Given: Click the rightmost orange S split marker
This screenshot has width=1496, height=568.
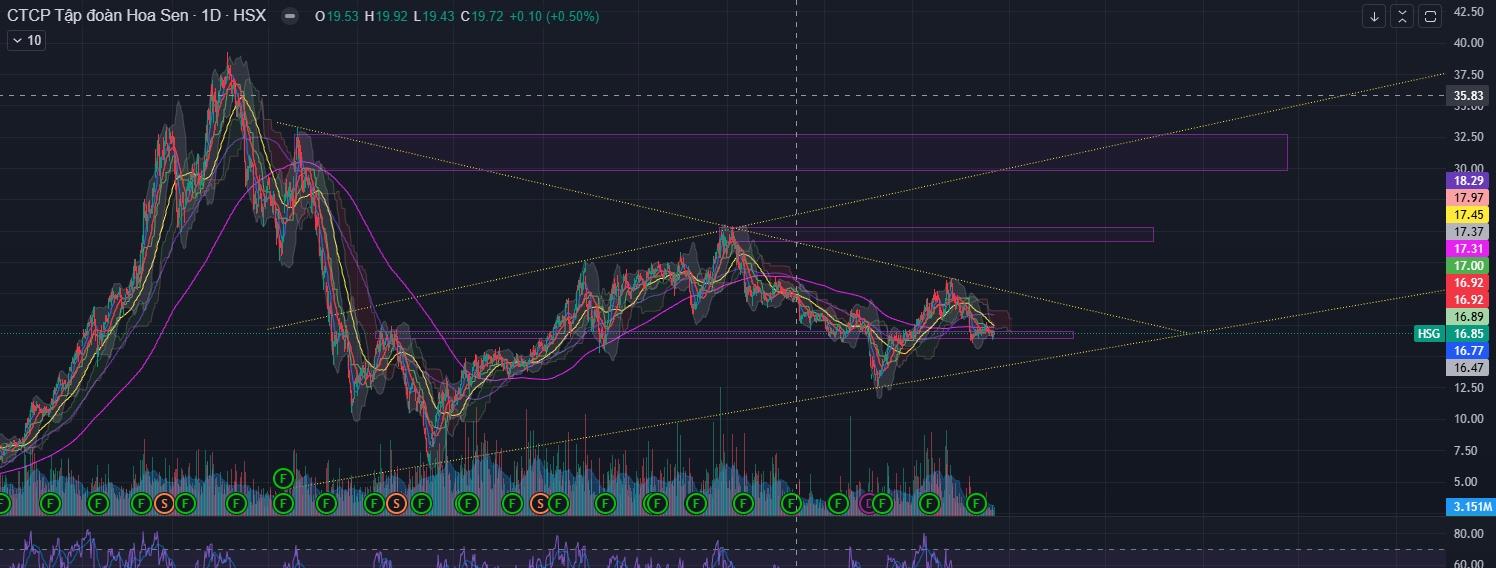Looking at the screenshot, I should [540, 502].
